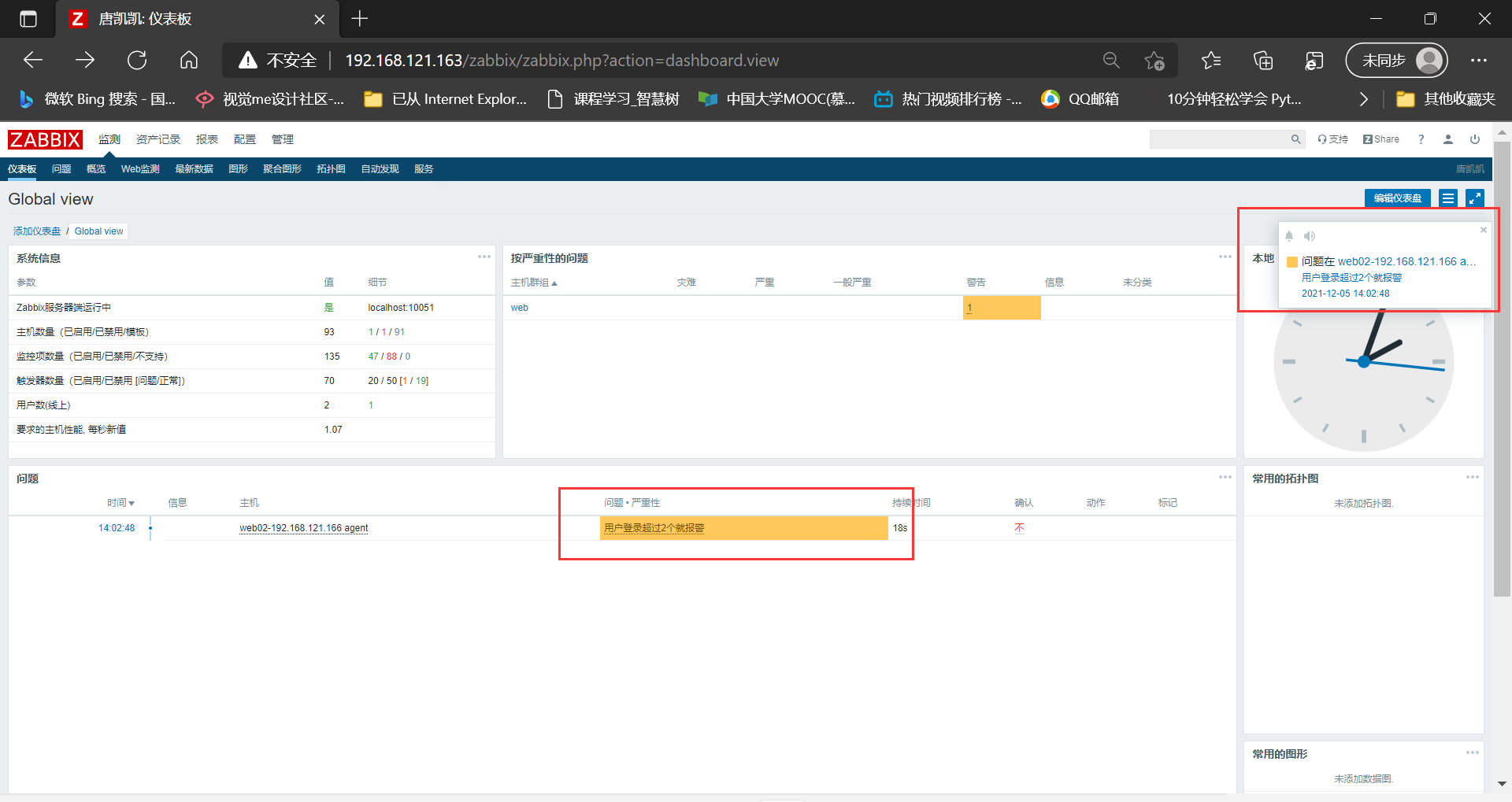Open 系统信息 widget options menu

coord(484,257)
